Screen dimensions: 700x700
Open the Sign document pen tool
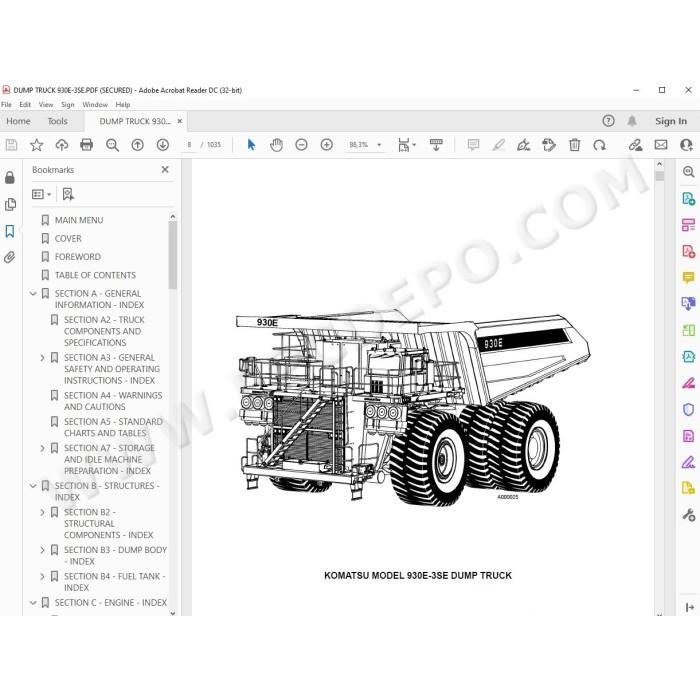[x=523, y=145]
